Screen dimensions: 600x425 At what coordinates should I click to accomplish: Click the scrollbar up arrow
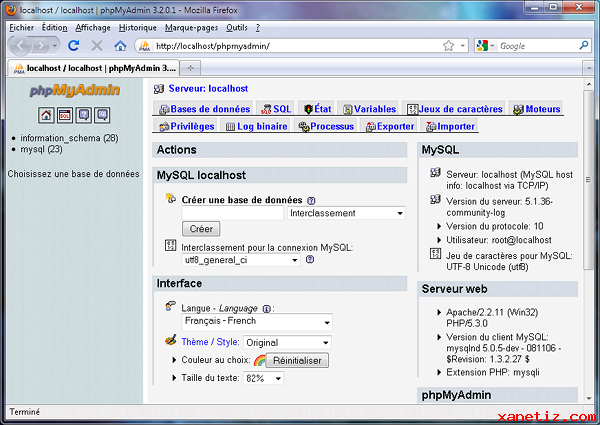click(x=589, y=84)
